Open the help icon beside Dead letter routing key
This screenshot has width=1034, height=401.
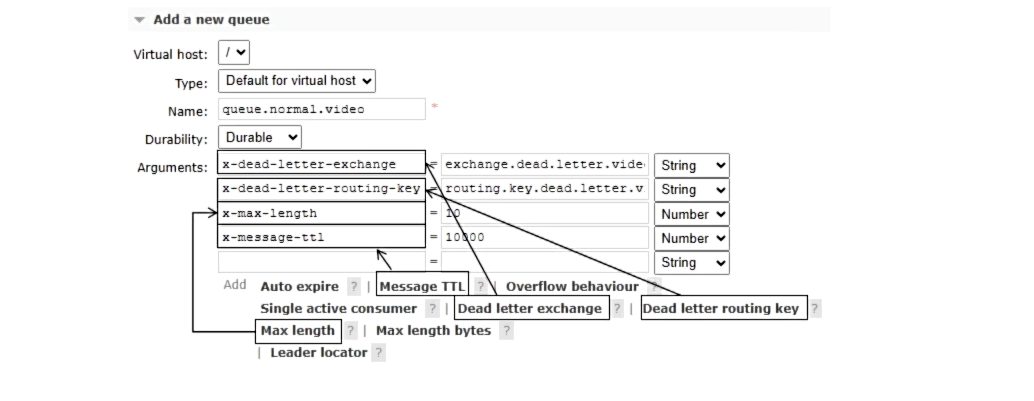pyautogui.click(x=815, y=309)
